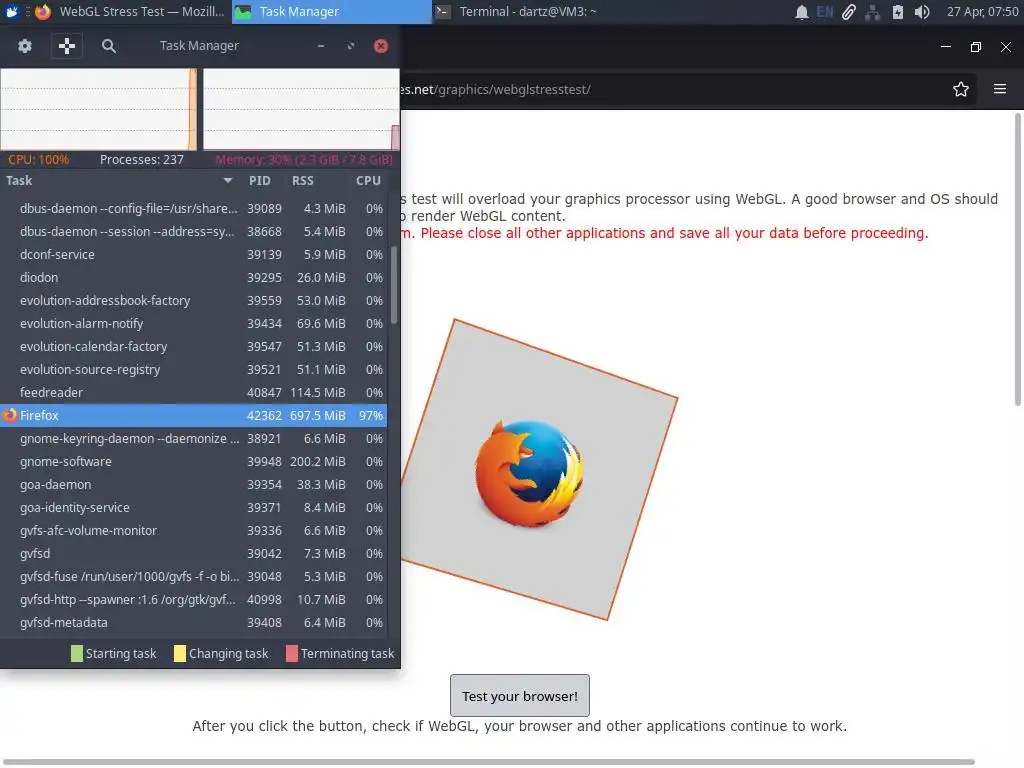Select the gnome-software process row
The width and height of the screenshot is (1024, 768).
pyautogui.click(x=193, y=462)
